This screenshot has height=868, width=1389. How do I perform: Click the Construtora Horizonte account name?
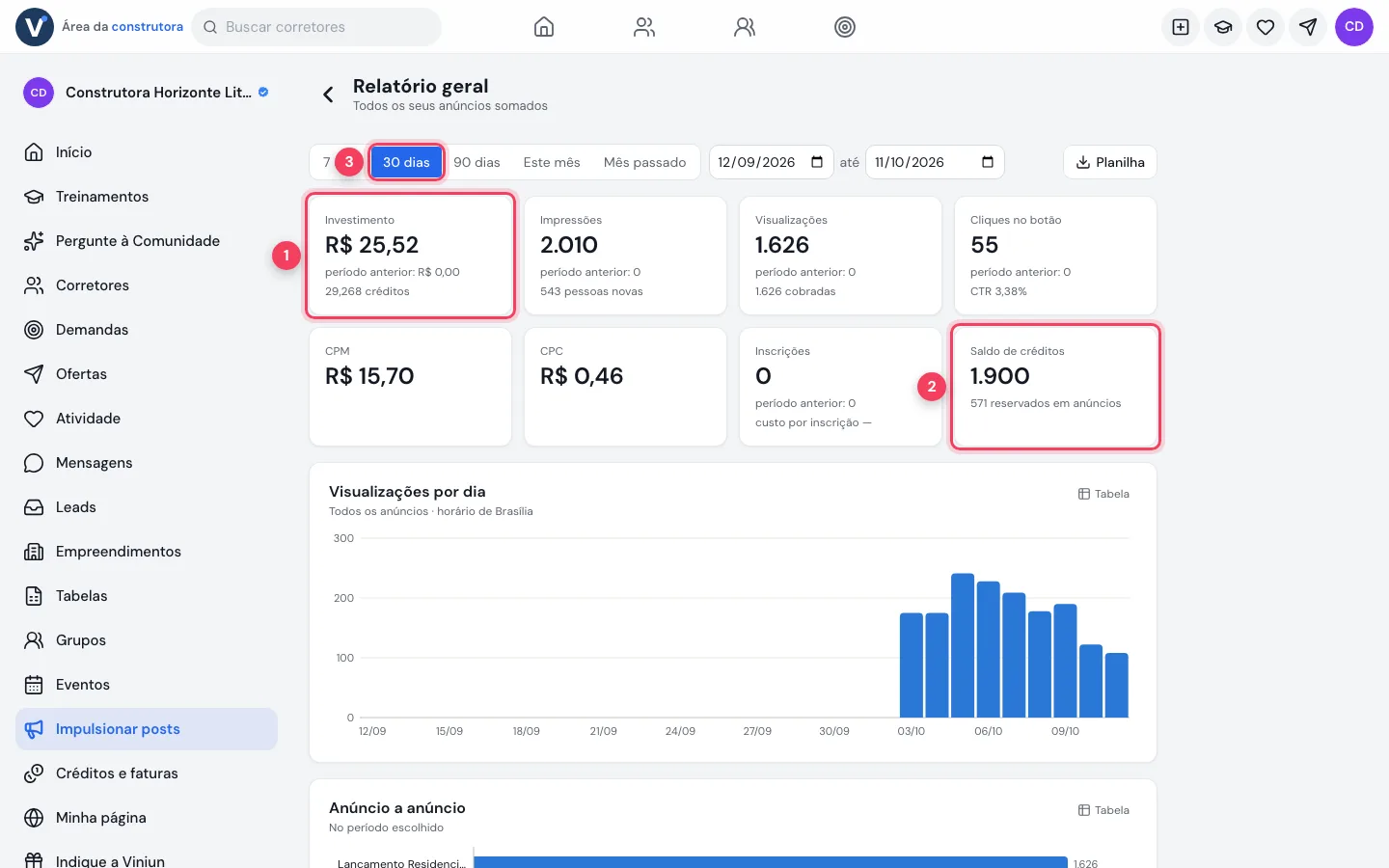(158, 93)
